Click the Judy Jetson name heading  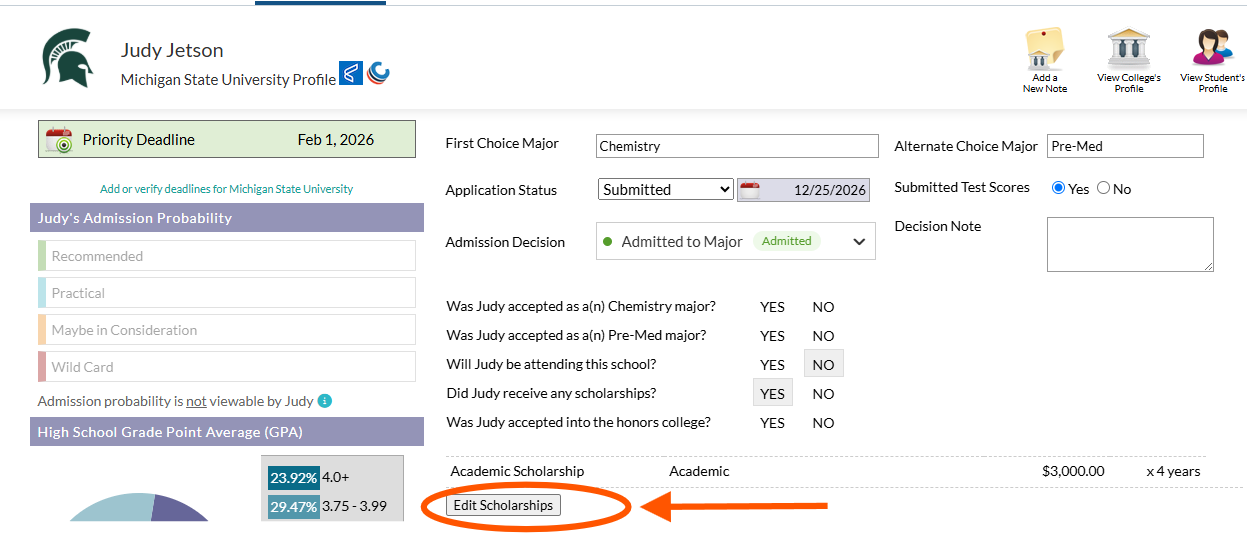coord(172,50)
